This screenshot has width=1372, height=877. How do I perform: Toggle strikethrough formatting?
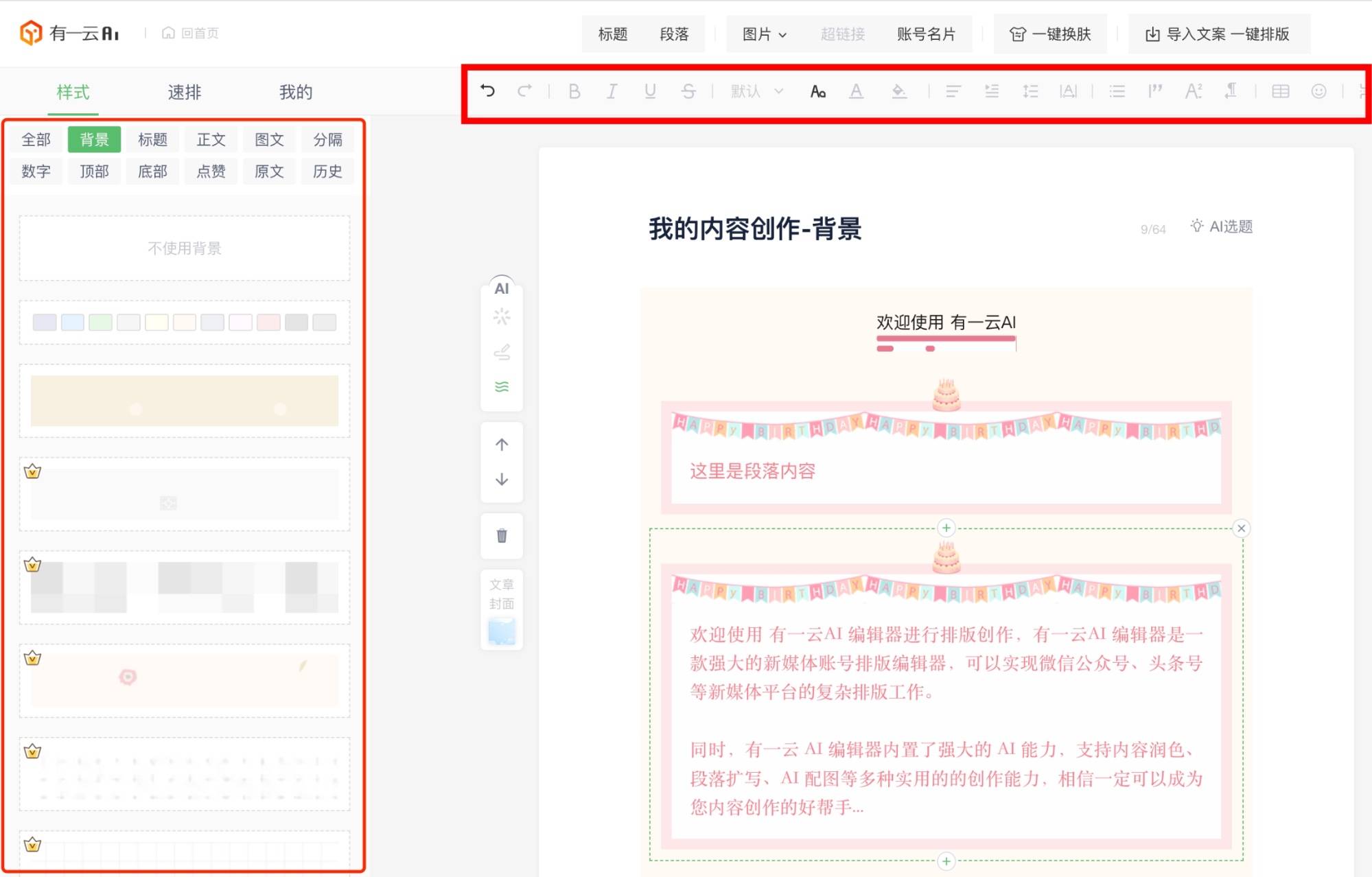(x=688, y=91)
